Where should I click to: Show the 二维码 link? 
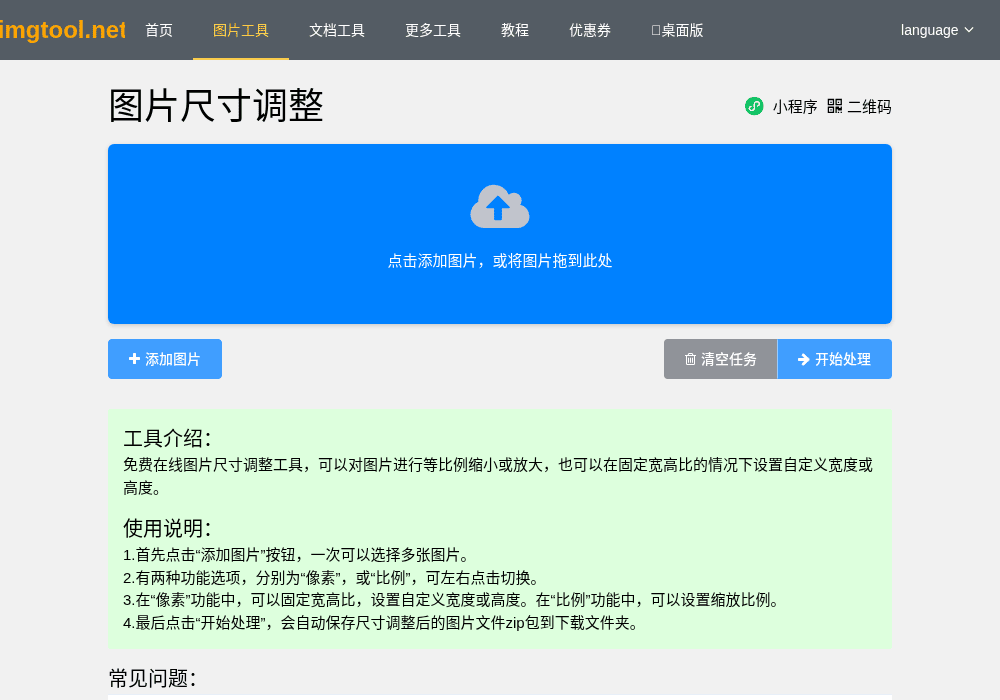click(869, 106)
